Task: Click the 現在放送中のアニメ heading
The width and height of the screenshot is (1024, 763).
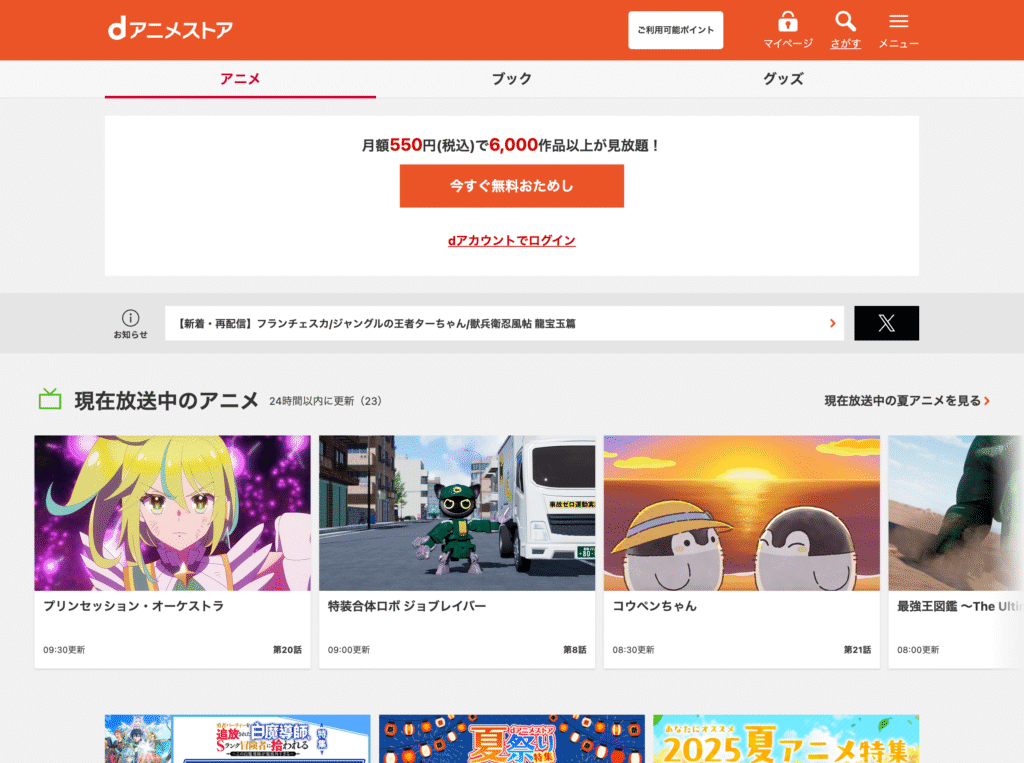Action: click(x=167, y=400)
